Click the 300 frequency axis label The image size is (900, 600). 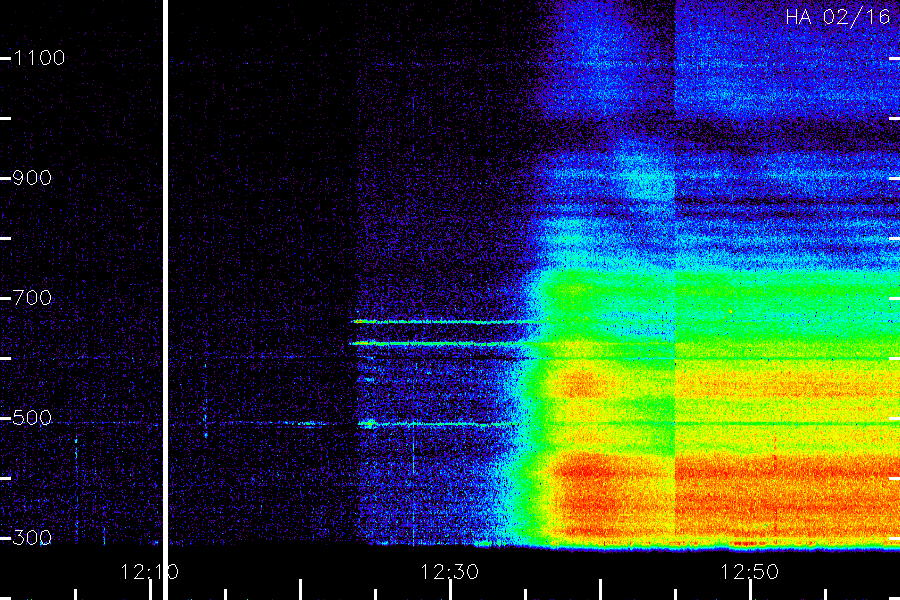pos(32,538)
